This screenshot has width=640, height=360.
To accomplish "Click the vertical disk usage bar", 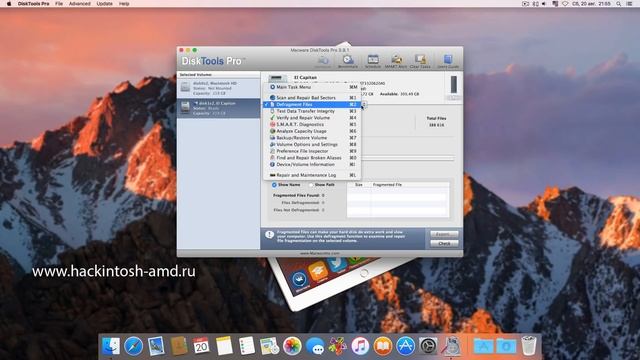I will (x=453, y=84).
